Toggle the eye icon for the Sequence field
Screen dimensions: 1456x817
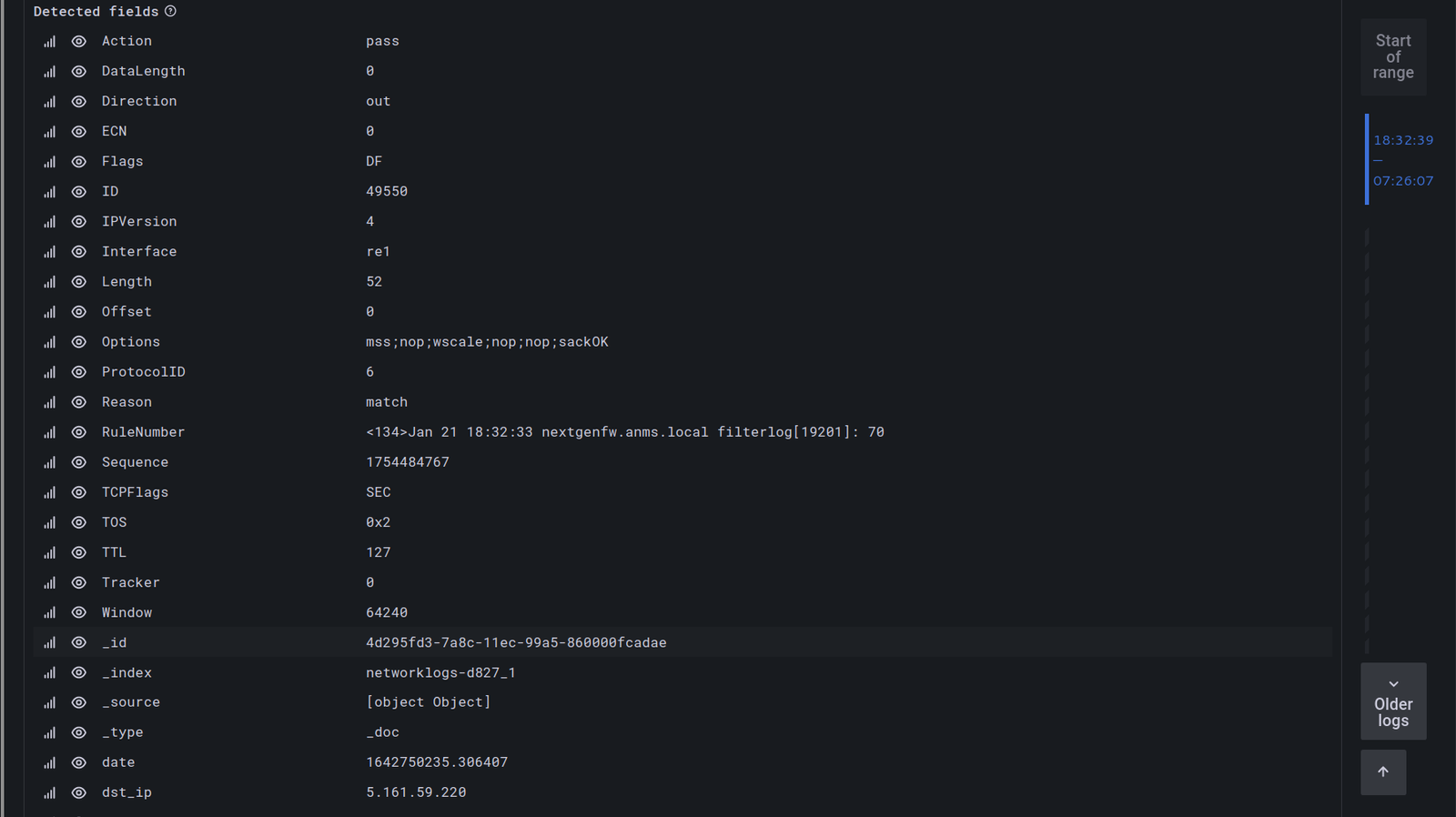(79, 462)
